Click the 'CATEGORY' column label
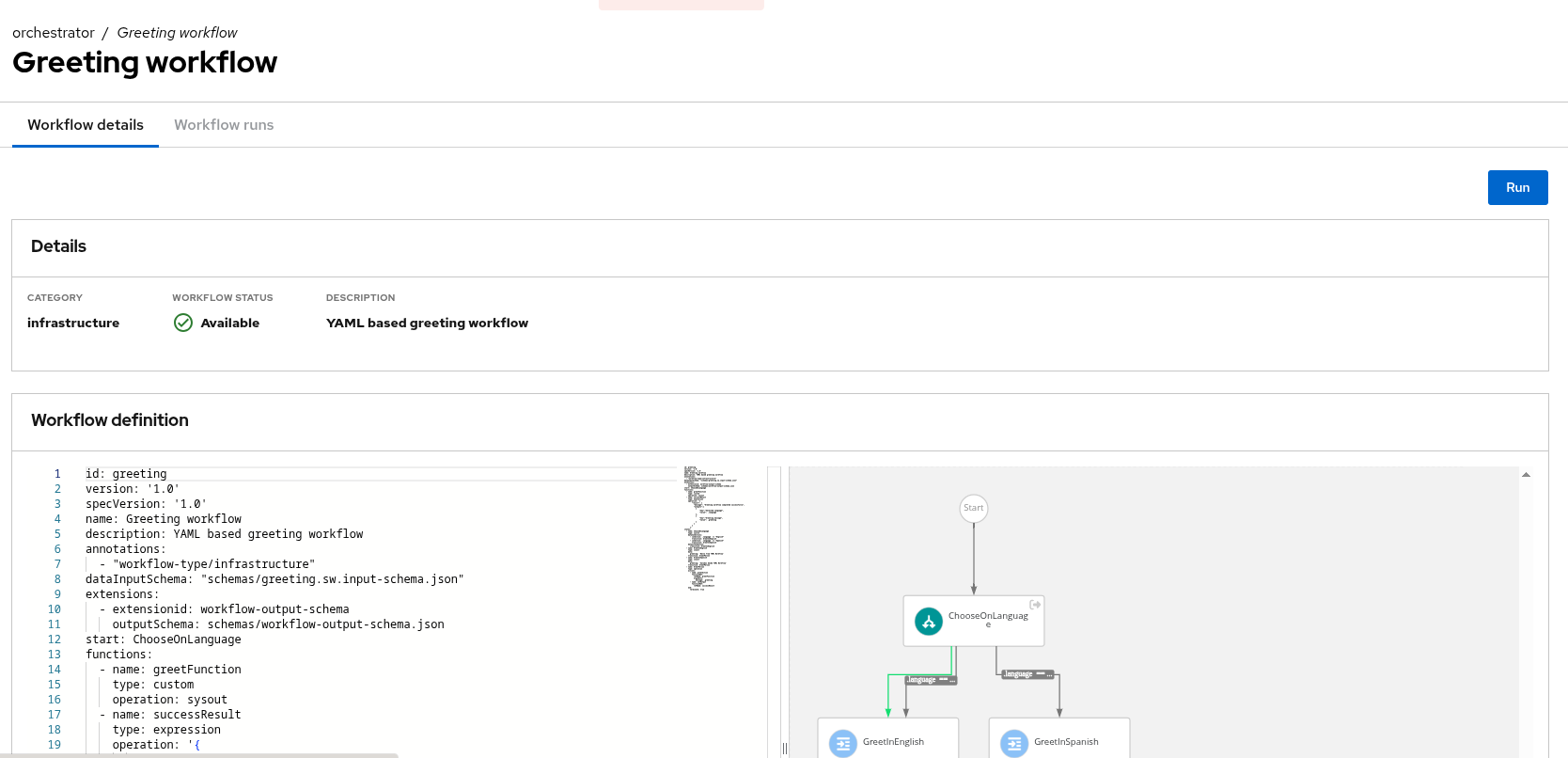1568x758 pixels. [55, 297]
